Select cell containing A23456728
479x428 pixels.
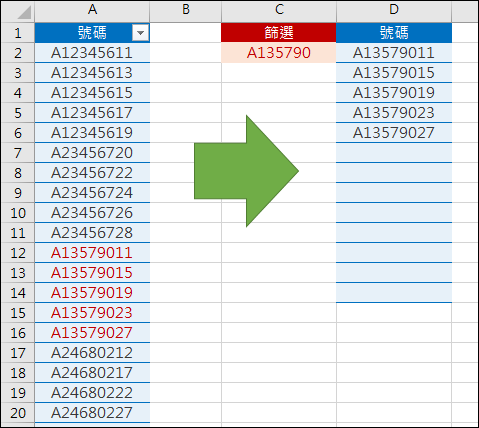pyautogui.click(x=92, y=233)
